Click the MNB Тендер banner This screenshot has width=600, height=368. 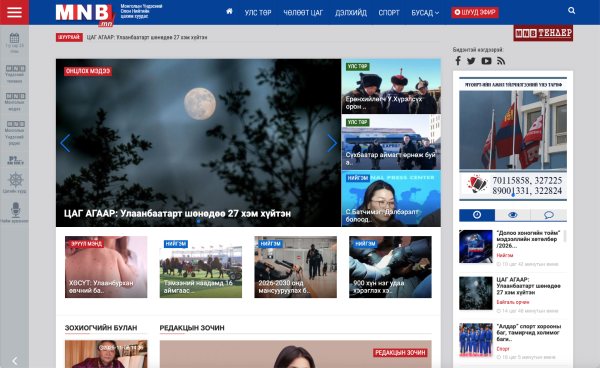(543, 33)
